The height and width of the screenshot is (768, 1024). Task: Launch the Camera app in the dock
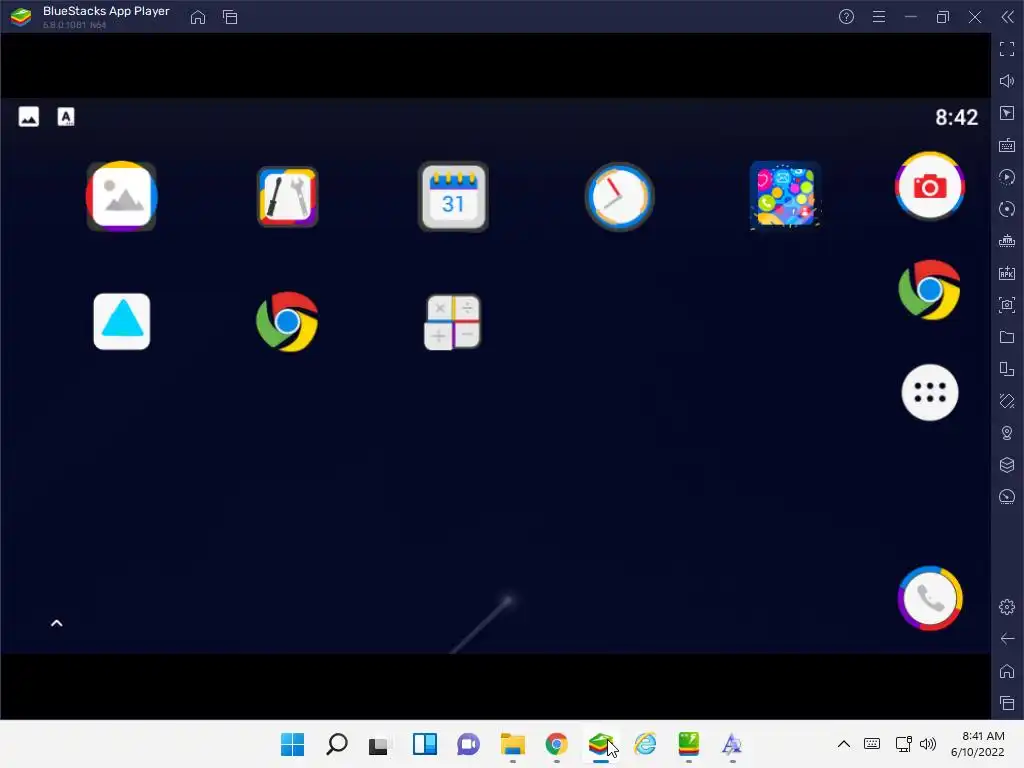pos(929,187)
